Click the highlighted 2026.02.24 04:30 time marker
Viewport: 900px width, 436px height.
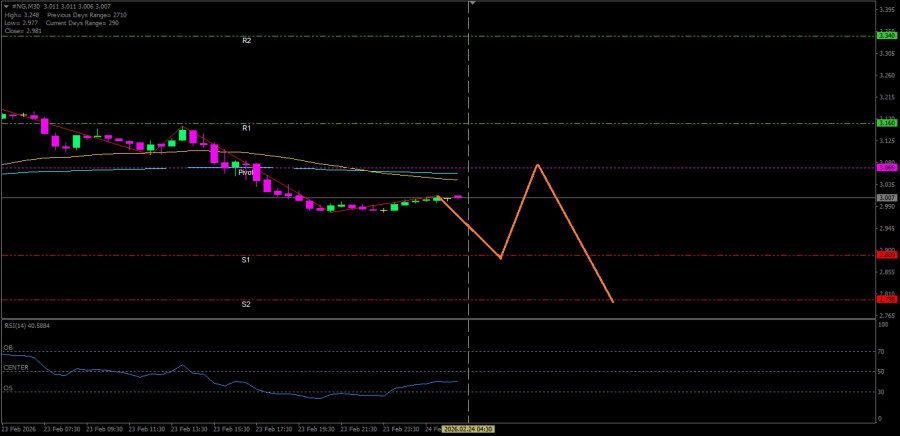point(469,429)
